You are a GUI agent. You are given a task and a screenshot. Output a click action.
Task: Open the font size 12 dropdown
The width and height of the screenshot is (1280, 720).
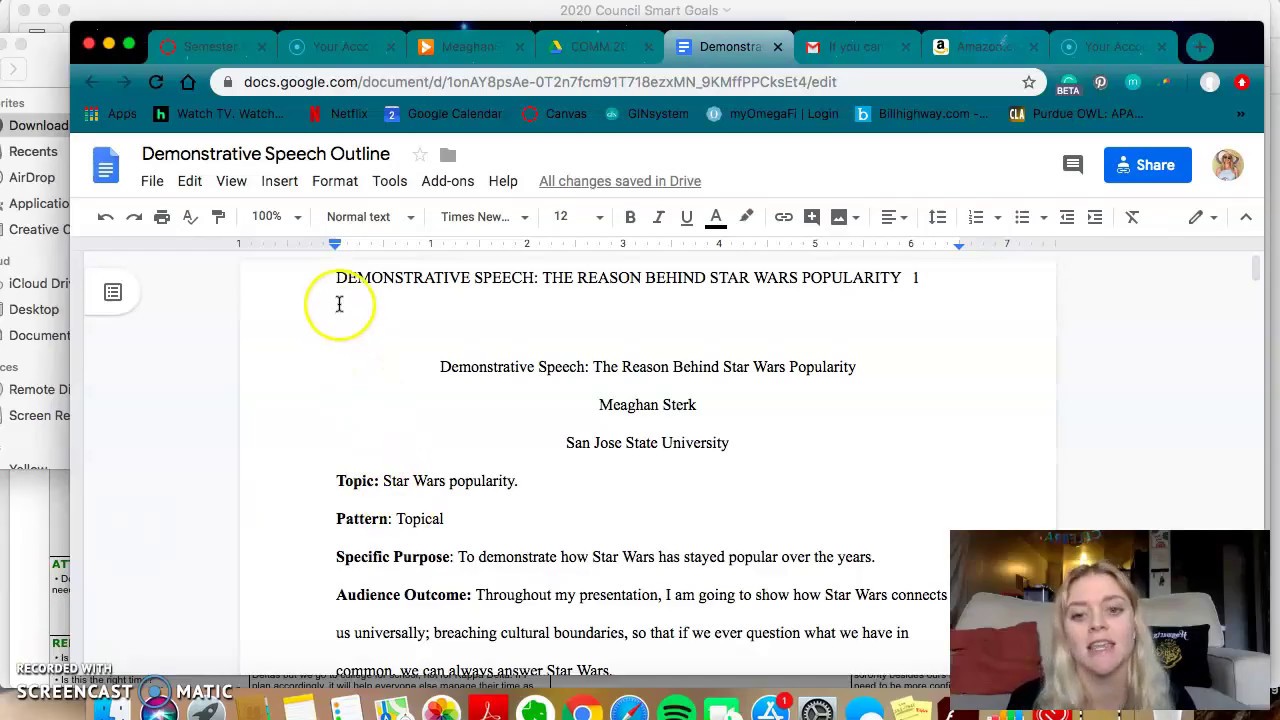pyautogui.click(x=578, y=217)
